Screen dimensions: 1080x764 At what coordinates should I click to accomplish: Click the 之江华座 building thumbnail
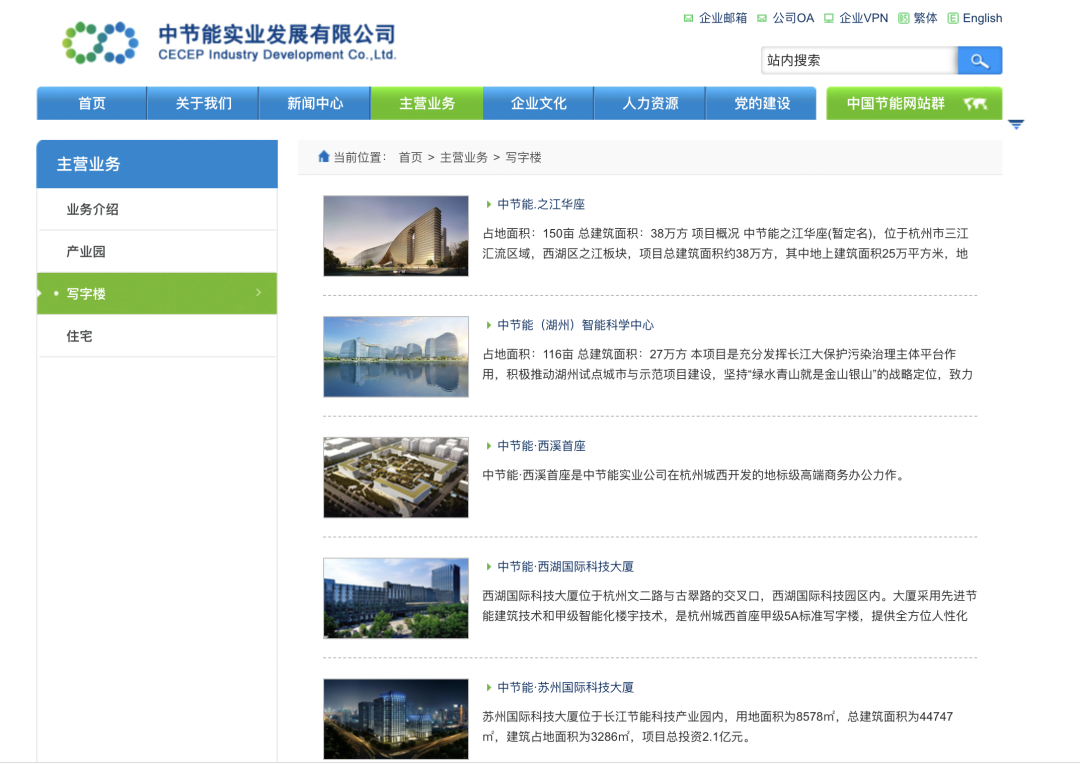point(396,236)
